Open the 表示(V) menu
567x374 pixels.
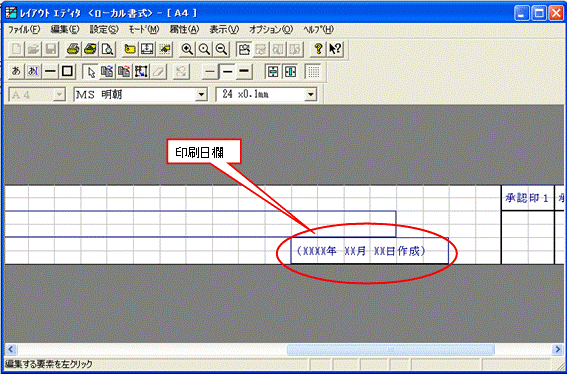pyautogui.click(x=225, y=30)
